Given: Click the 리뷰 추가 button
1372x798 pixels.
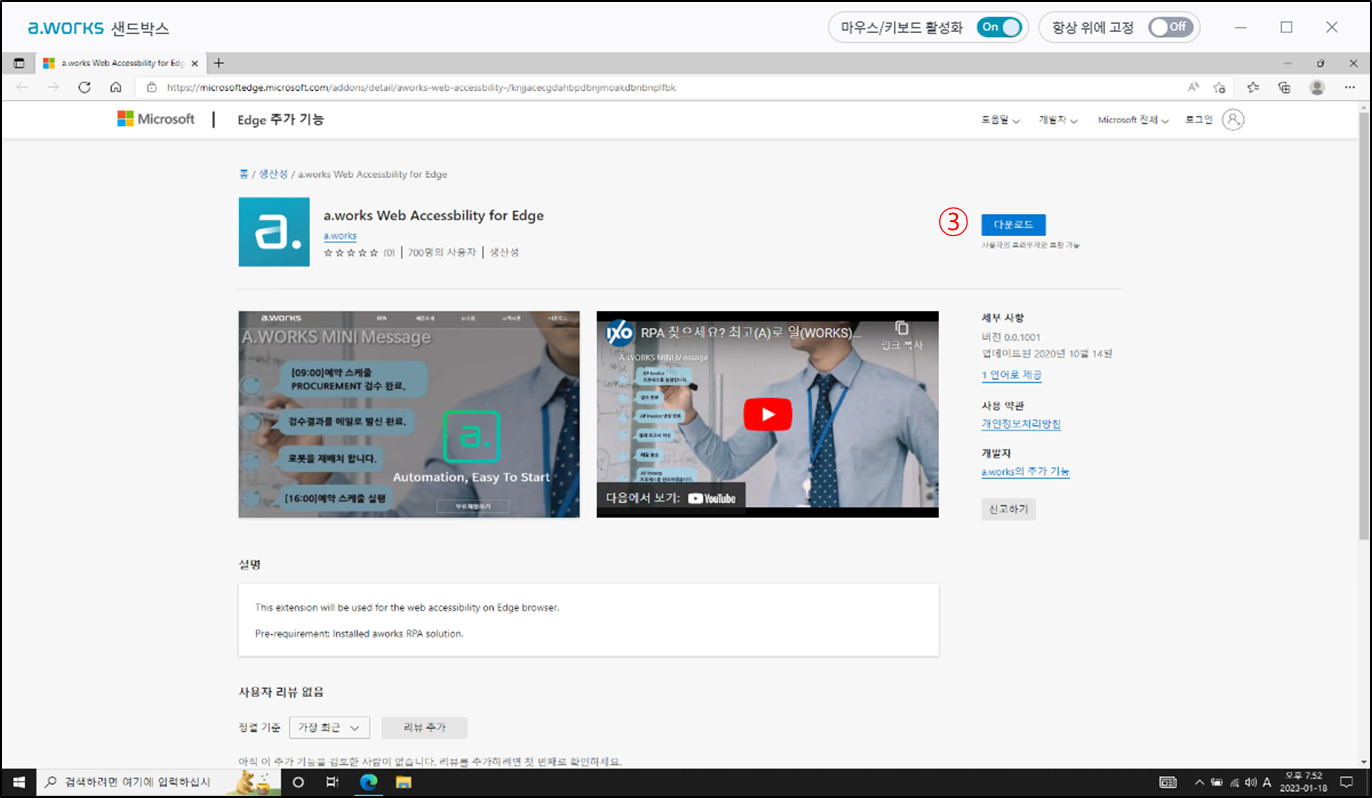Looking at the screenshot, I should pyautogui.click(x=425, y=727).
